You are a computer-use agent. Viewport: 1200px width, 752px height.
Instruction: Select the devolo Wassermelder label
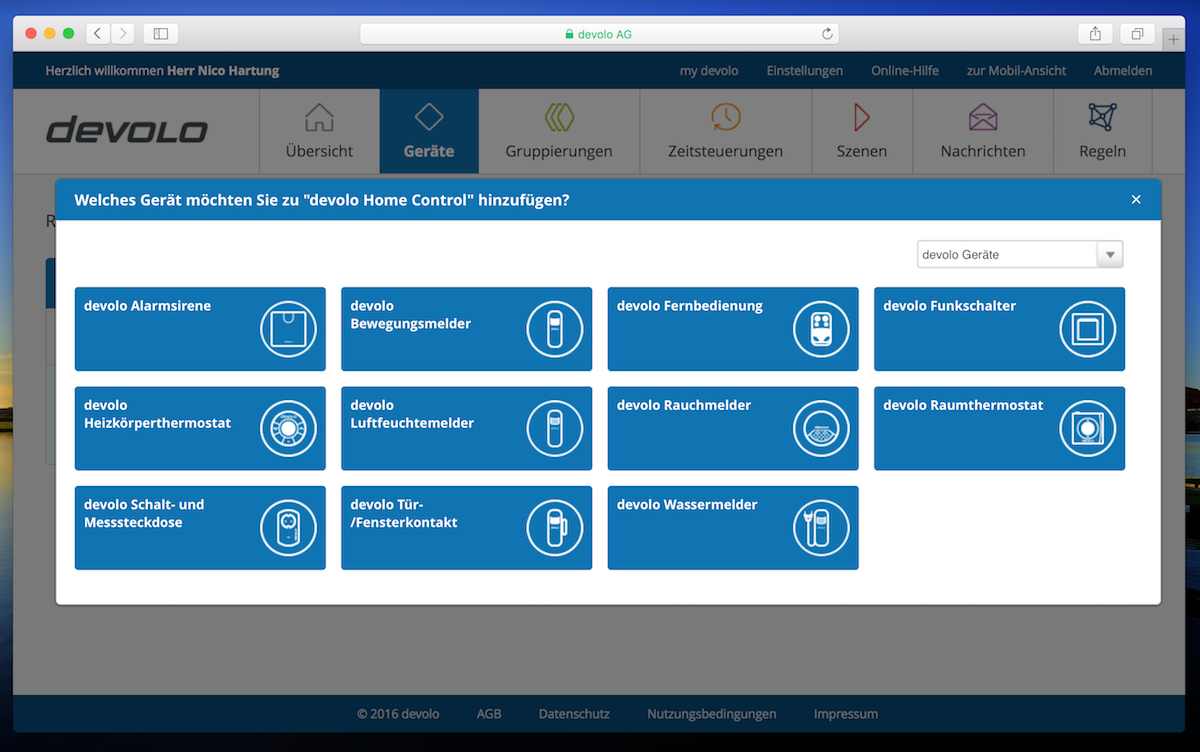coord(687,505)
